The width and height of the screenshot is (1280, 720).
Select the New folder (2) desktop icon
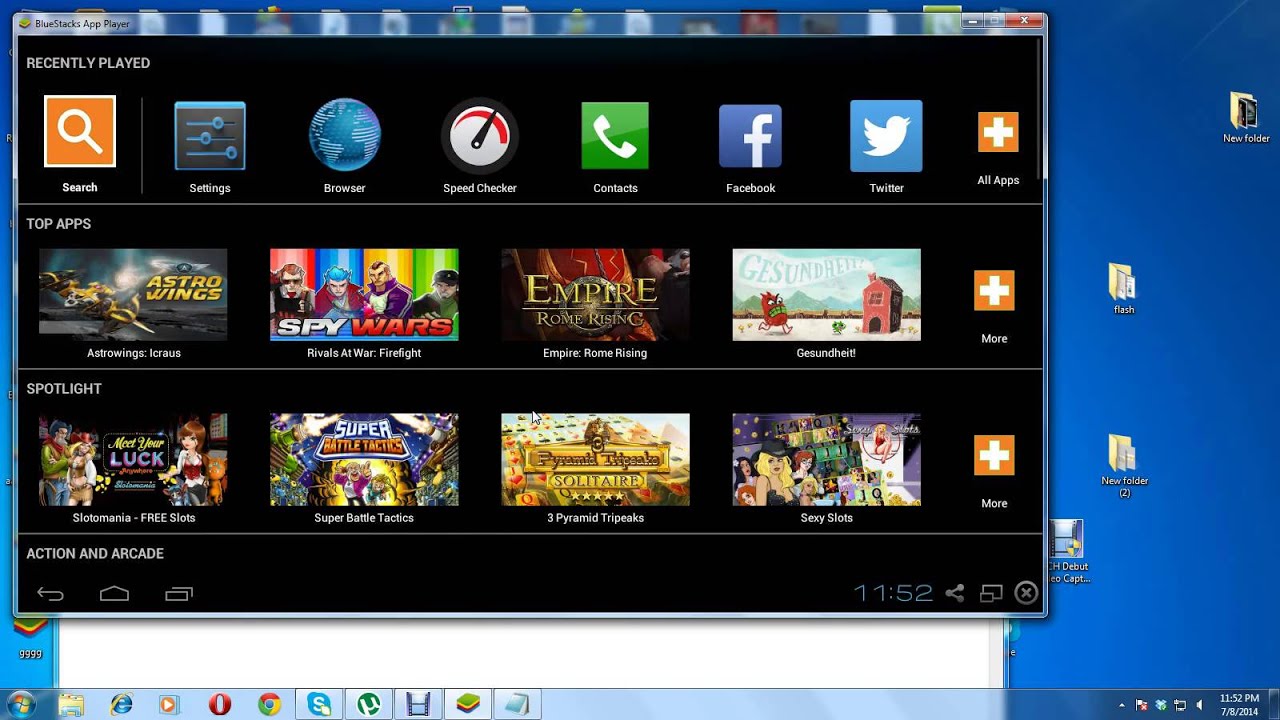[x=1124, y=466]
